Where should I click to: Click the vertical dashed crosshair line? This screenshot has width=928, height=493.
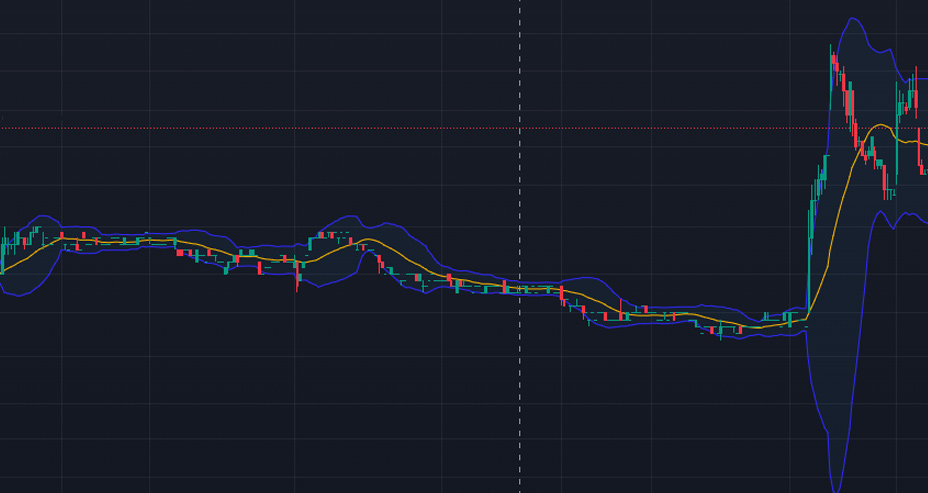coord(519,400)
